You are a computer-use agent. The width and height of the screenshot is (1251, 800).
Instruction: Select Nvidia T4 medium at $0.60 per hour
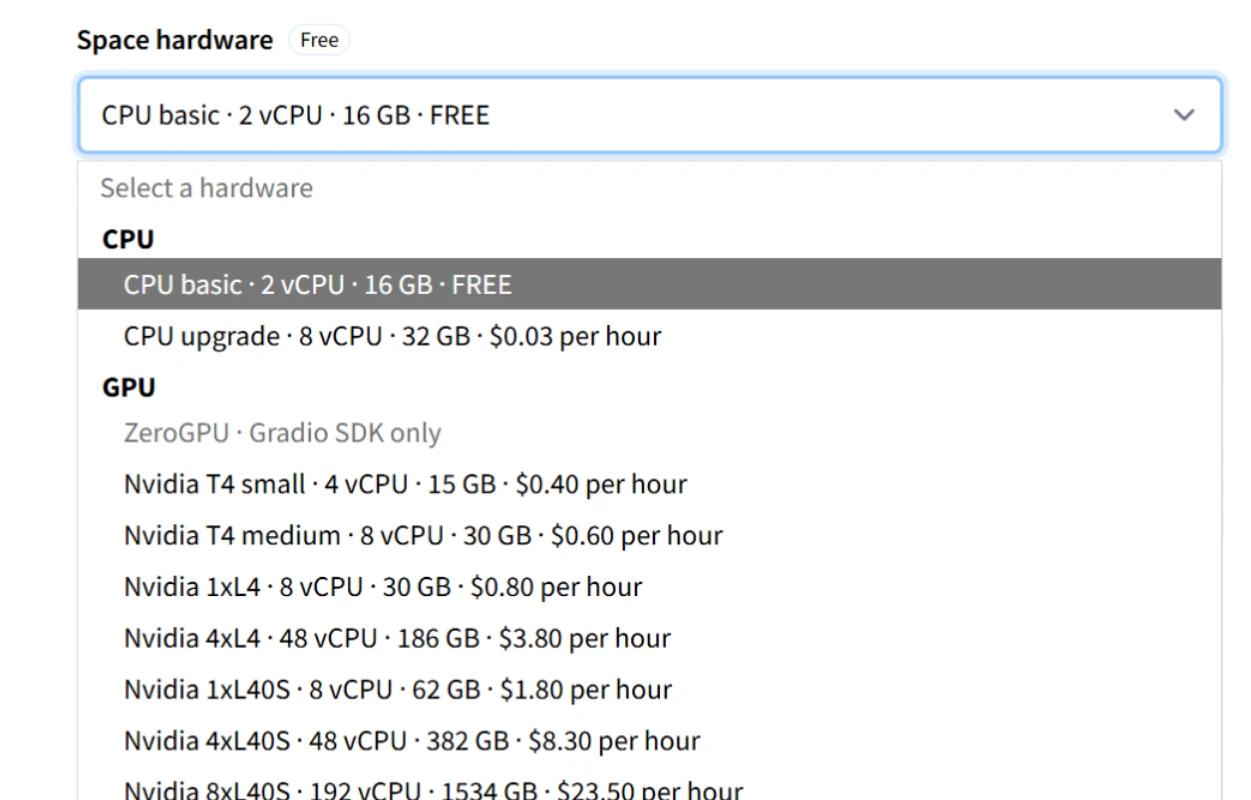pos(423,535)
